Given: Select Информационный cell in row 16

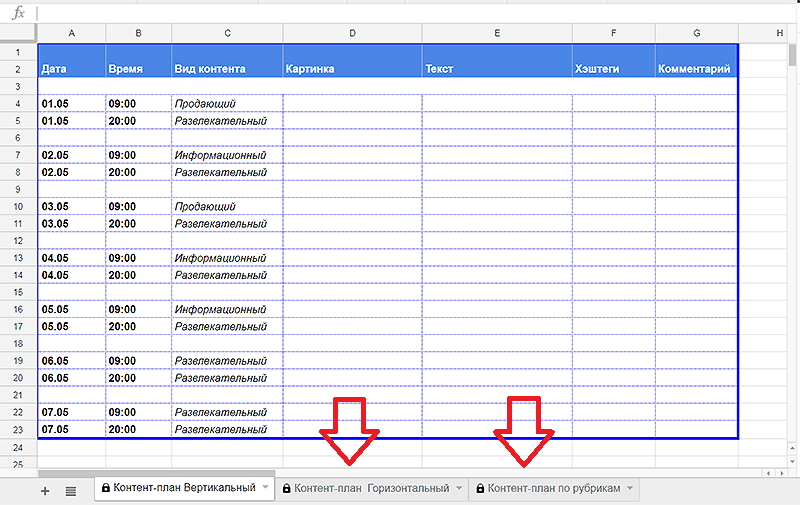Looking at the screenshot, I should point(227,309).
